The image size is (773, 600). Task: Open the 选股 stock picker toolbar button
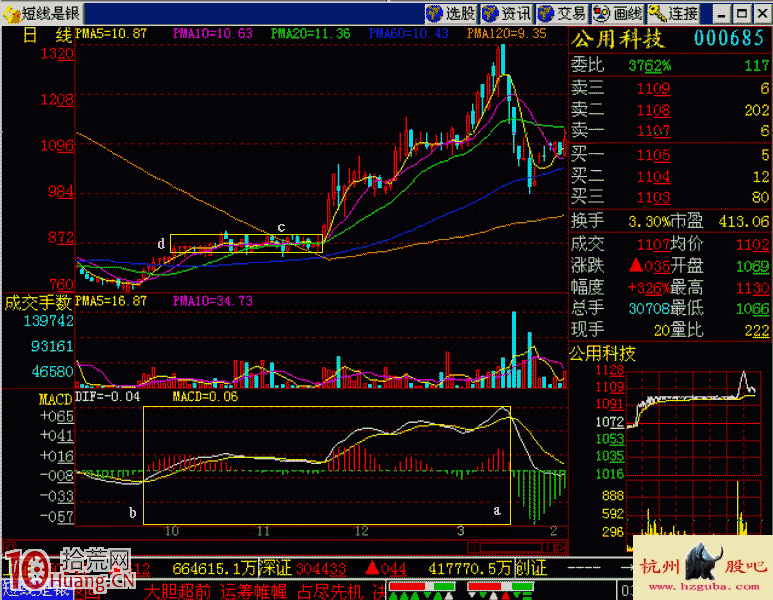[450, 13]
